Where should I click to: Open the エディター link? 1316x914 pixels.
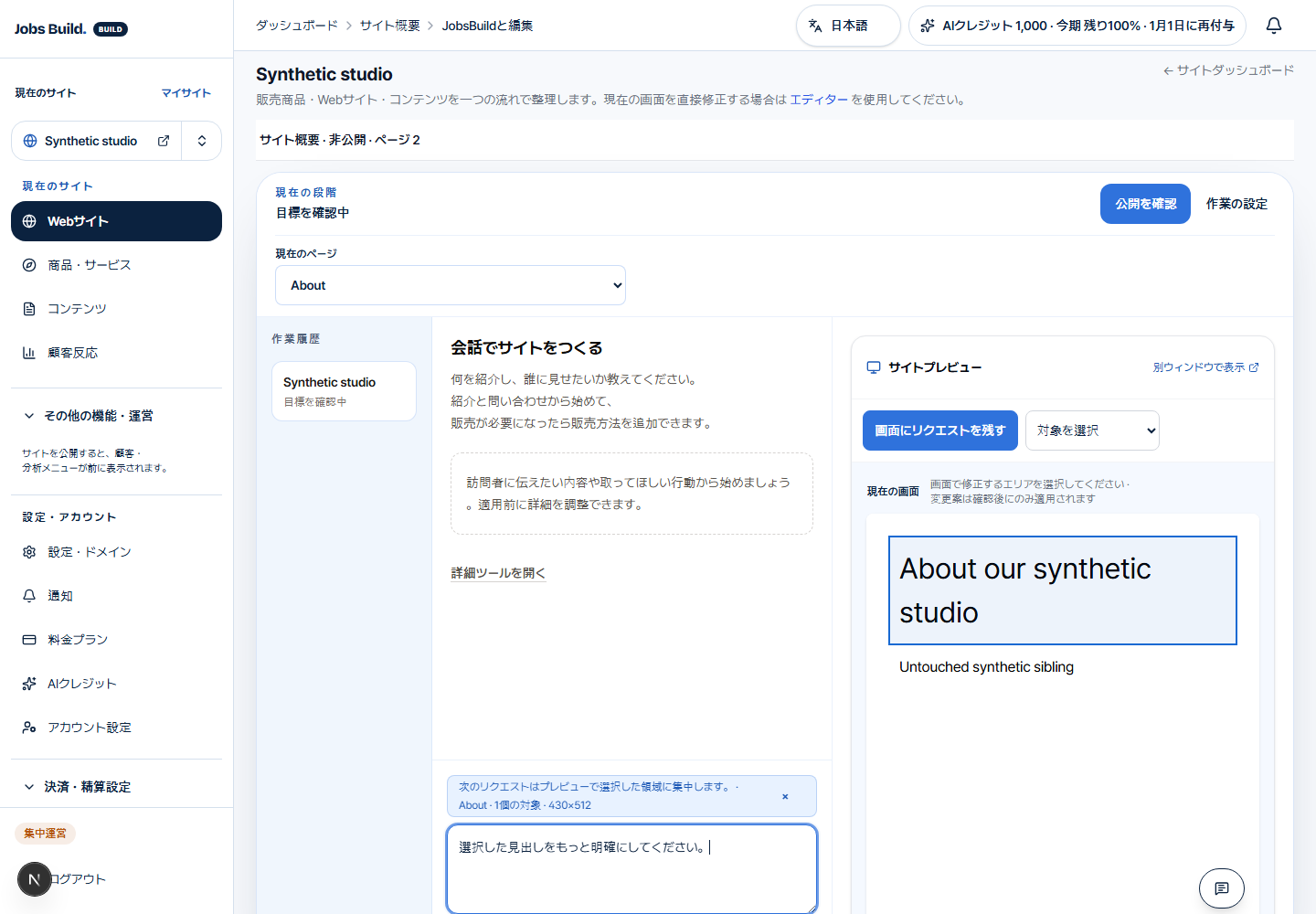(x=819, y=100)
